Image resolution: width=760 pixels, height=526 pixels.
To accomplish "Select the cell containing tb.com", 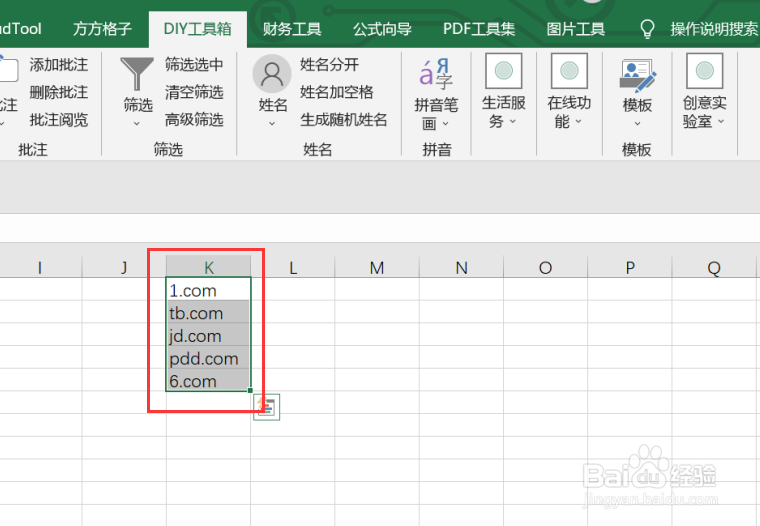I will tap(208, 312).
